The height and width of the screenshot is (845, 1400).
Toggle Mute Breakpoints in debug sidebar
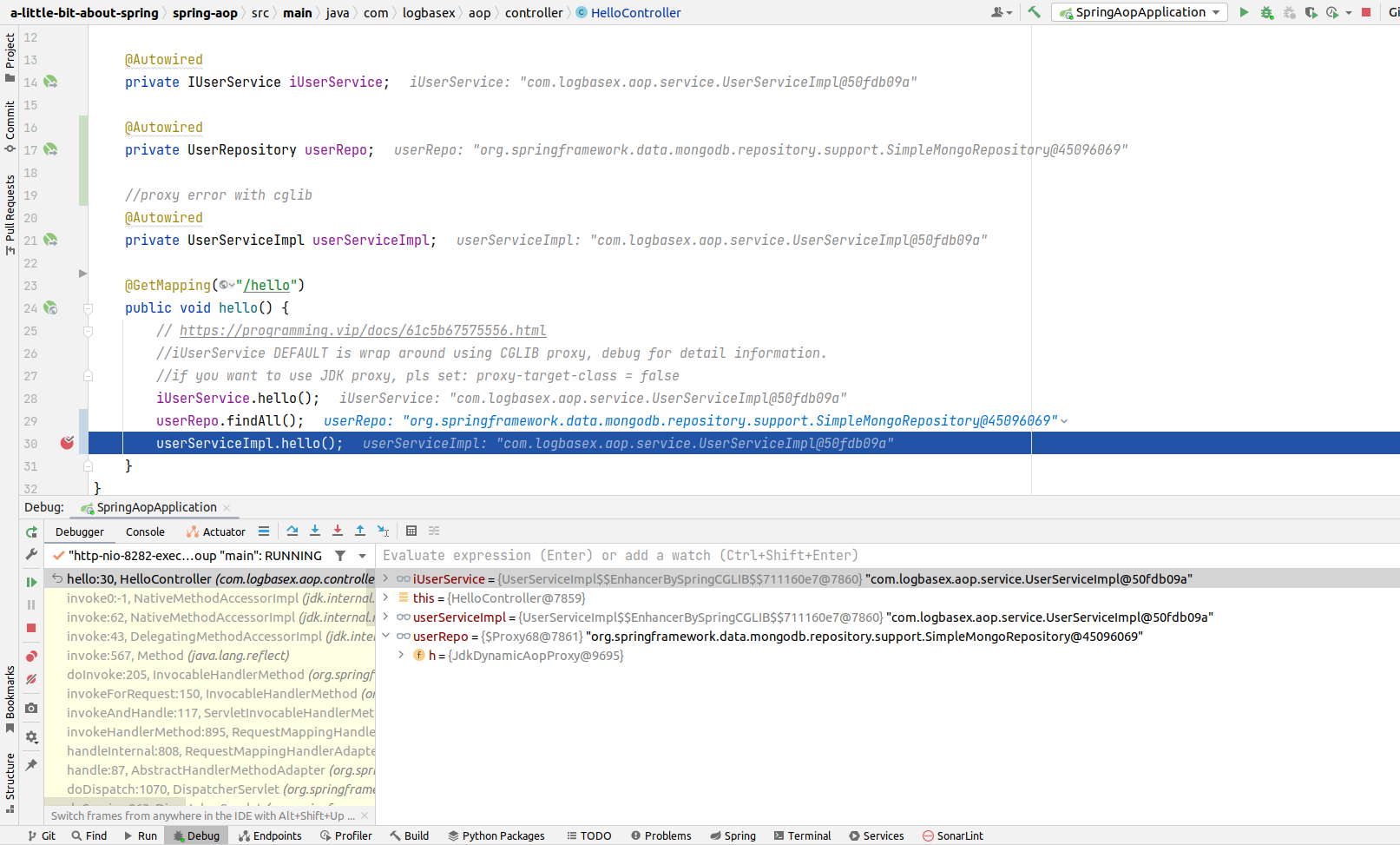(x=31, y=680)
